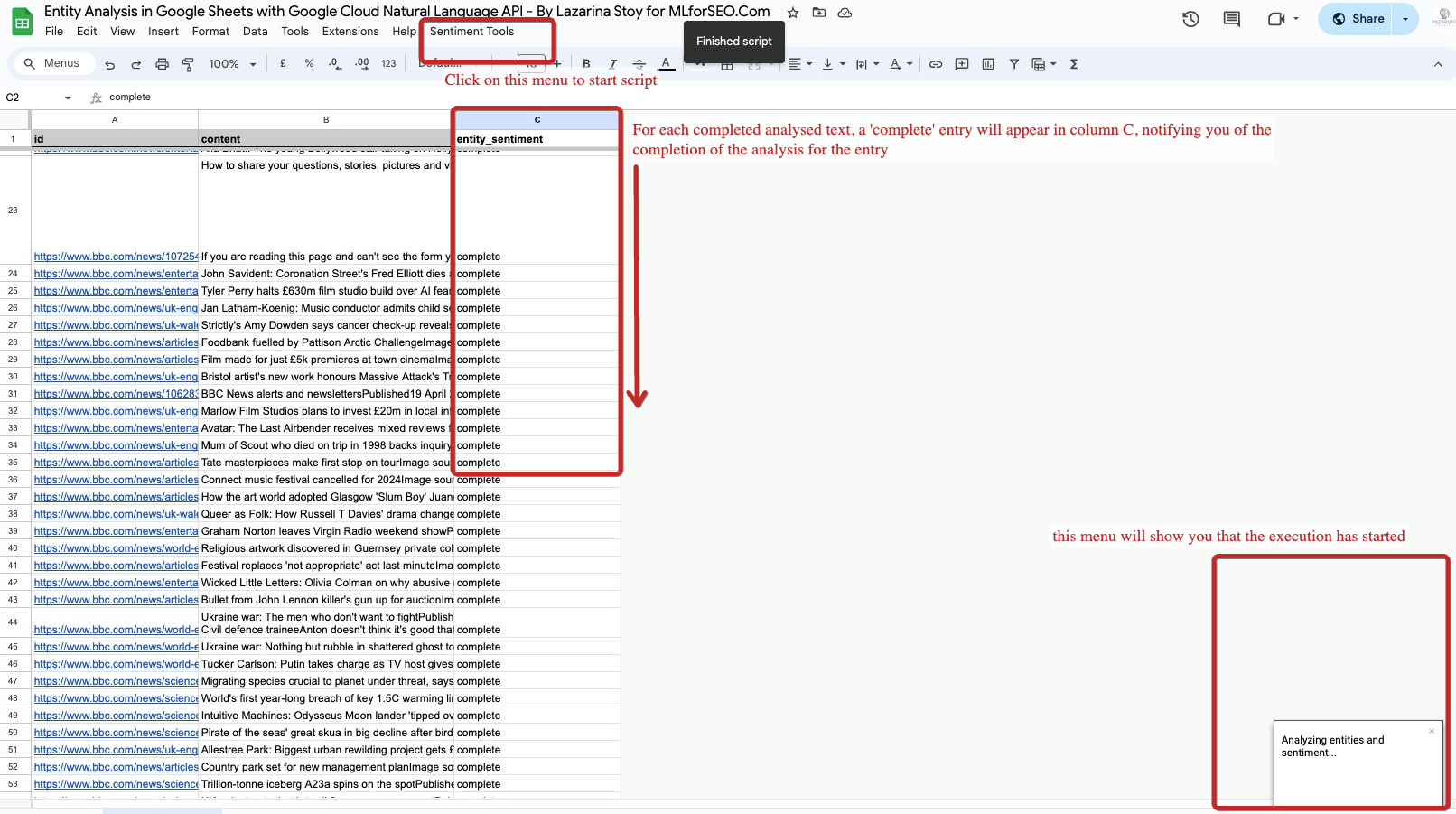Image resolution: width=1456 pixels, height=814 pixels.
Task: Open bbc.com/news/107254 link in row 23
Action: click(x=116, y=257)
